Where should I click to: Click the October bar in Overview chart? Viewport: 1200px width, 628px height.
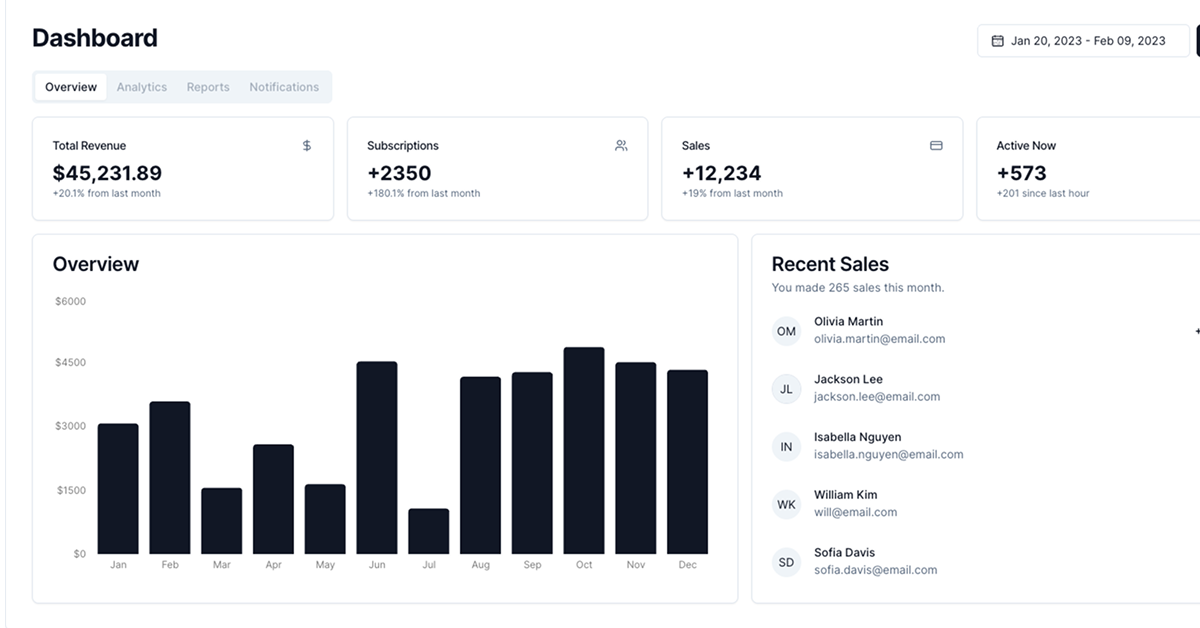pos(584,451)
